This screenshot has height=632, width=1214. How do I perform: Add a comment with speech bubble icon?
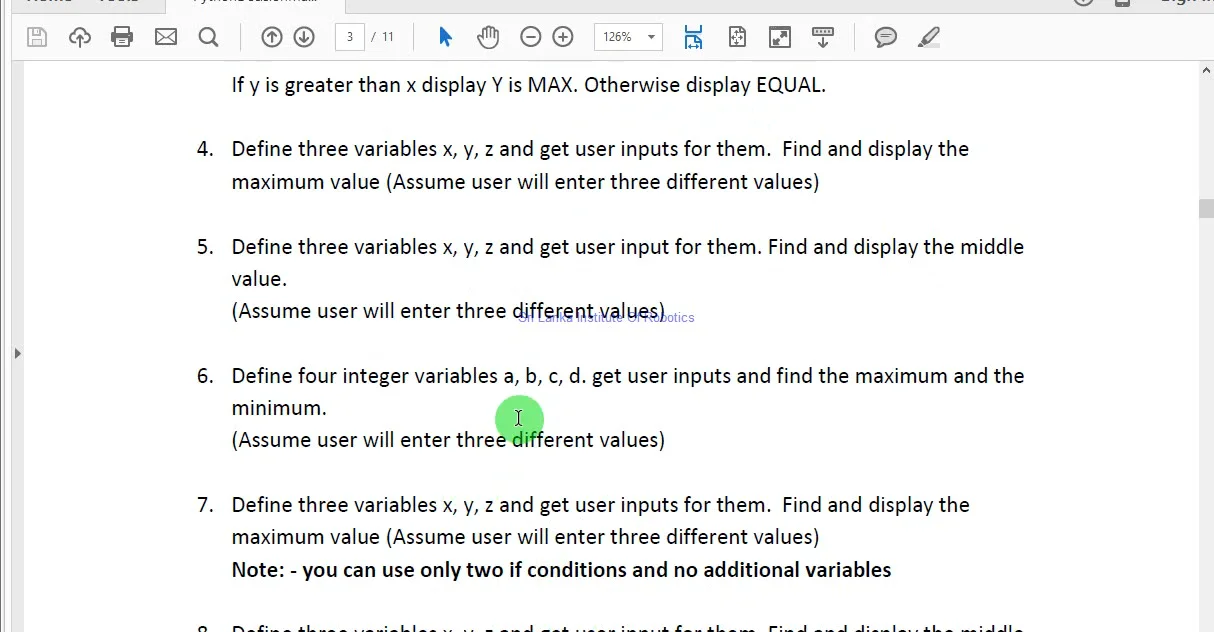click(886, 37)
